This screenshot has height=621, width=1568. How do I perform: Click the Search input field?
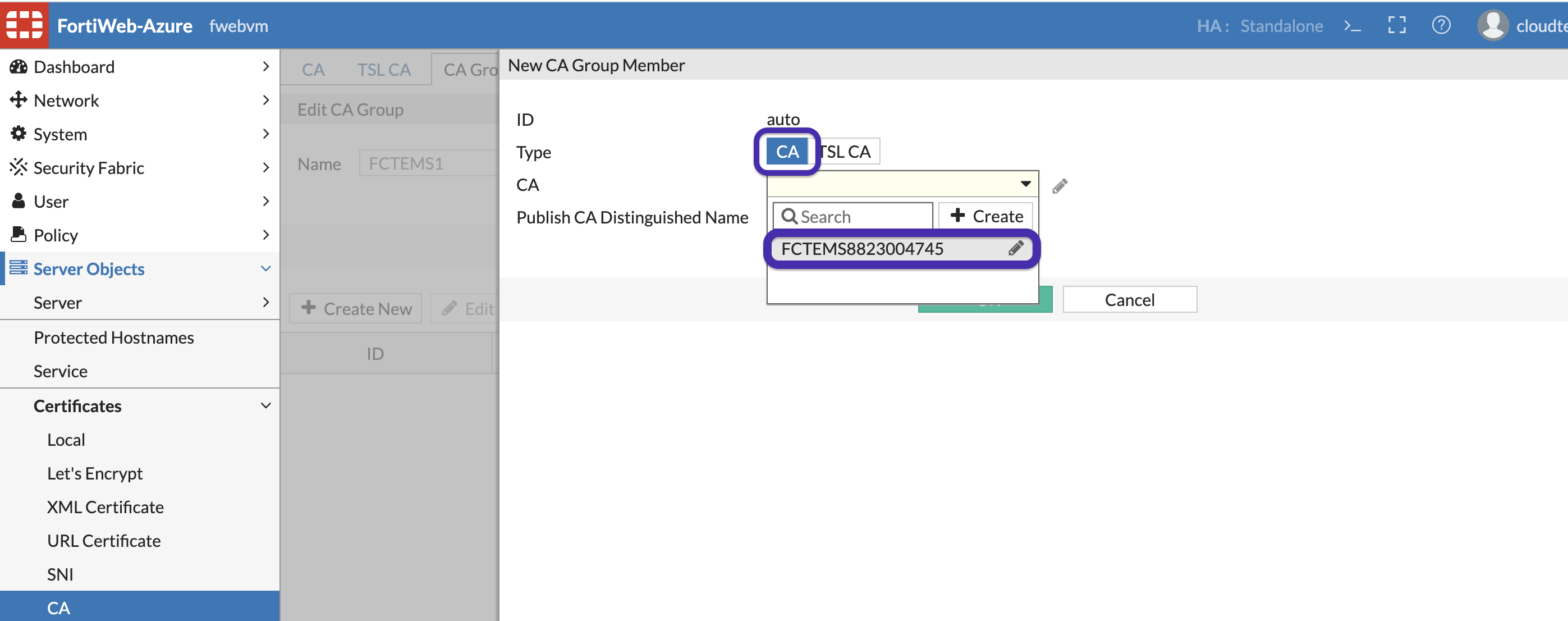(x=852, y=216)
